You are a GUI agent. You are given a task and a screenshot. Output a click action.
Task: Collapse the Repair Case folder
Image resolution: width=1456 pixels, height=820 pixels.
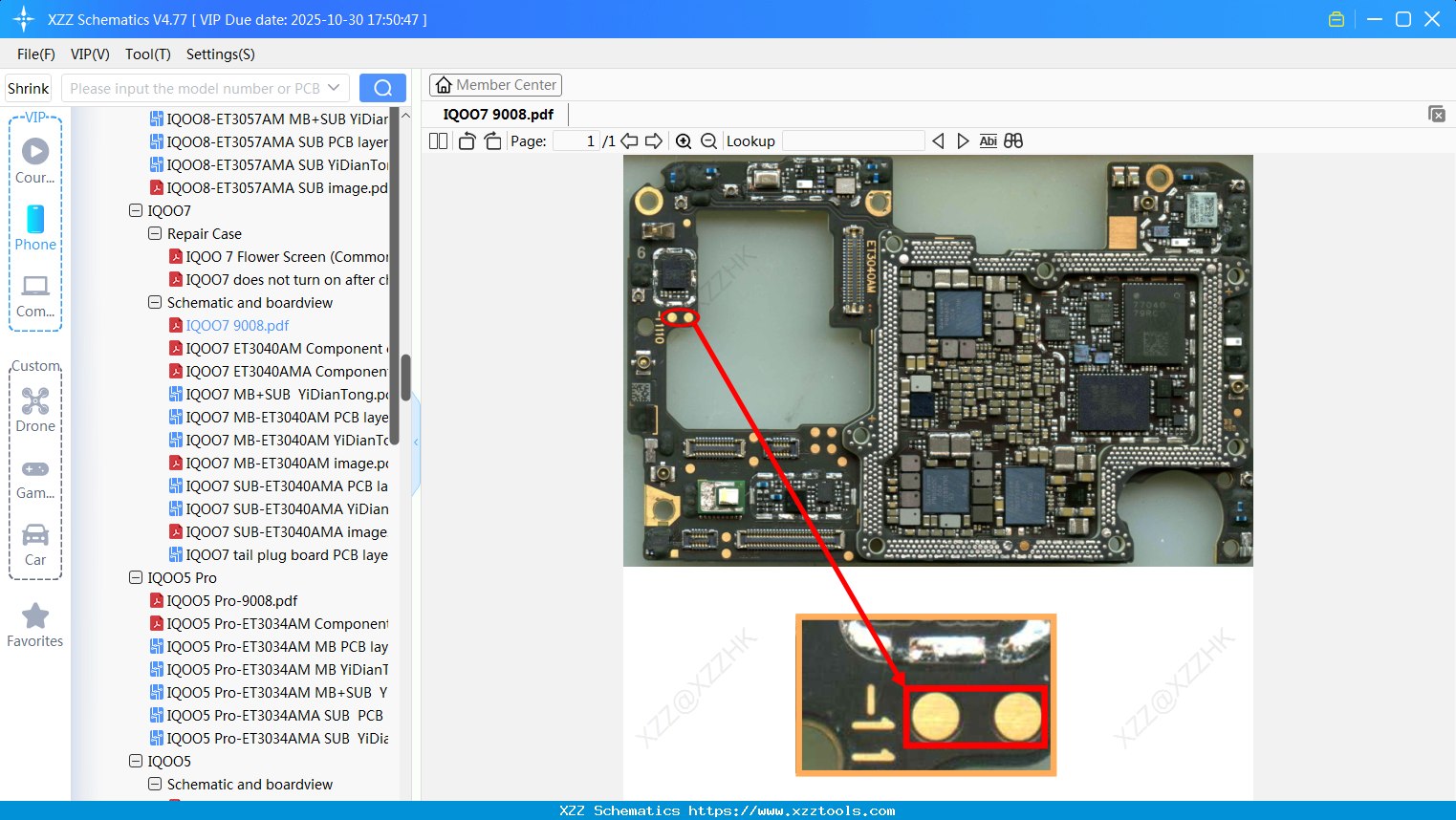155,233
